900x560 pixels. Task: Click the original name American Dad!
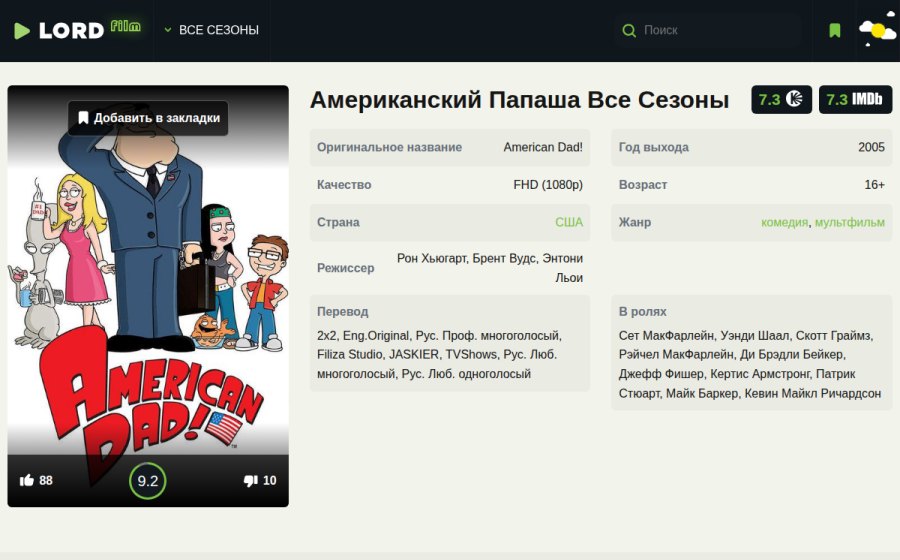pos(543,147)
